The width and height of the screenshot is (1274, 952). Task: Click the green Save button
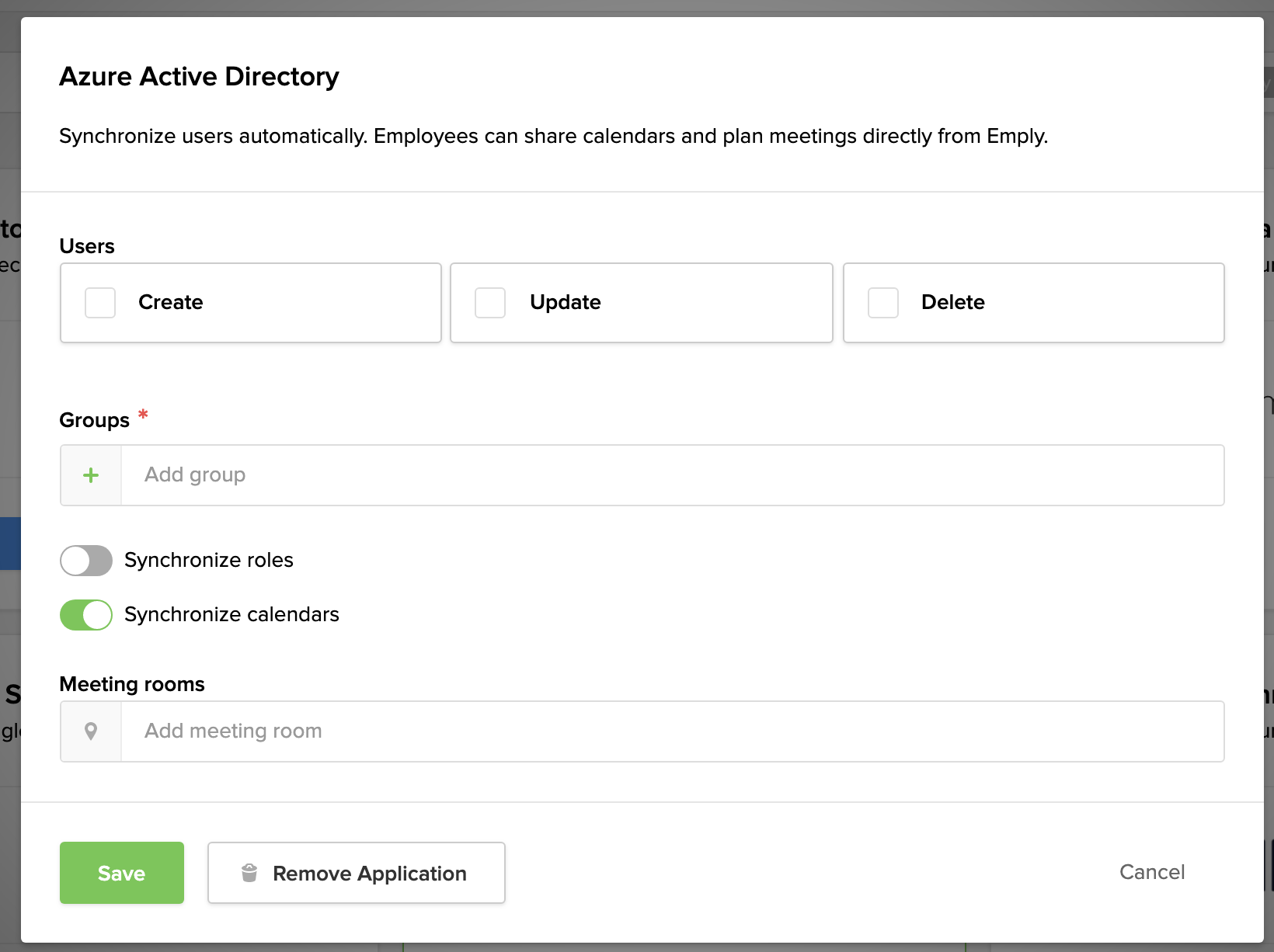pyautogui.click(x=122, y=873)
